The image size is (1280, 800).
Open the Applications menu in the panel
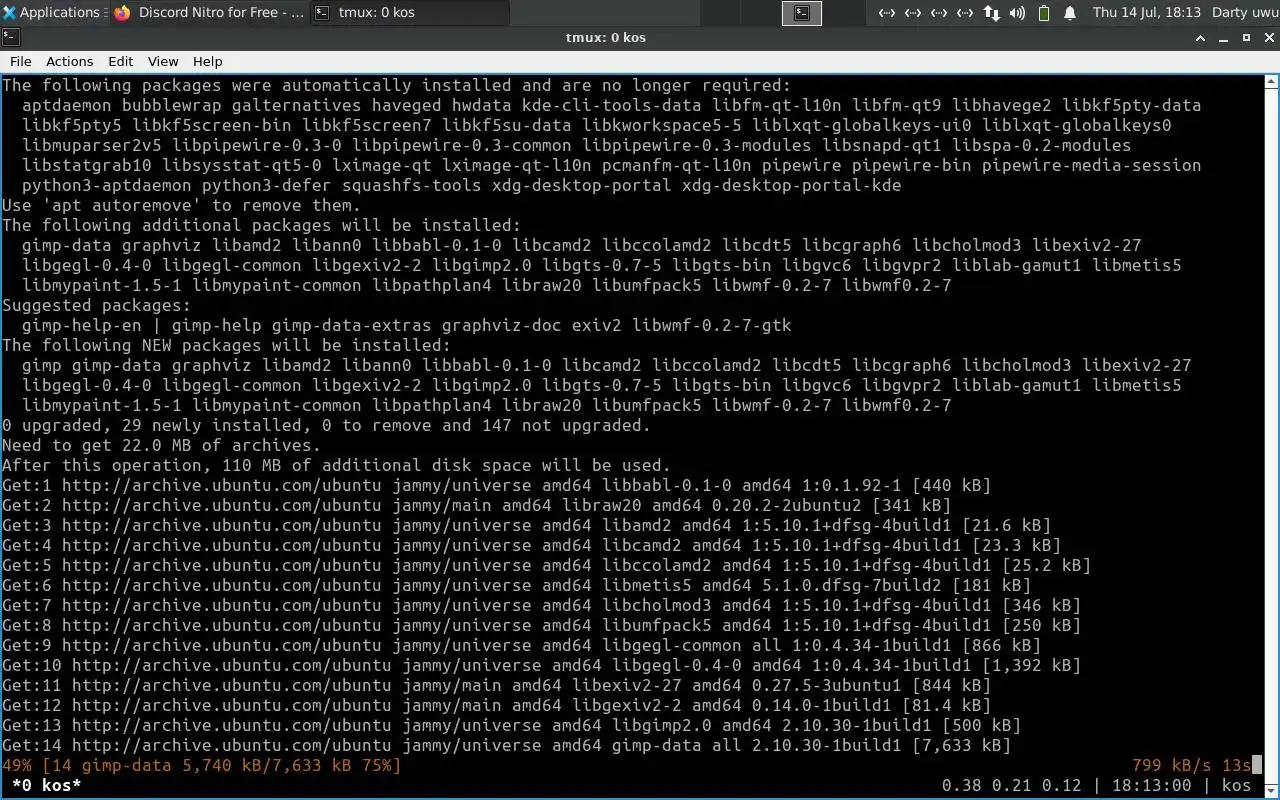(51, 13)
